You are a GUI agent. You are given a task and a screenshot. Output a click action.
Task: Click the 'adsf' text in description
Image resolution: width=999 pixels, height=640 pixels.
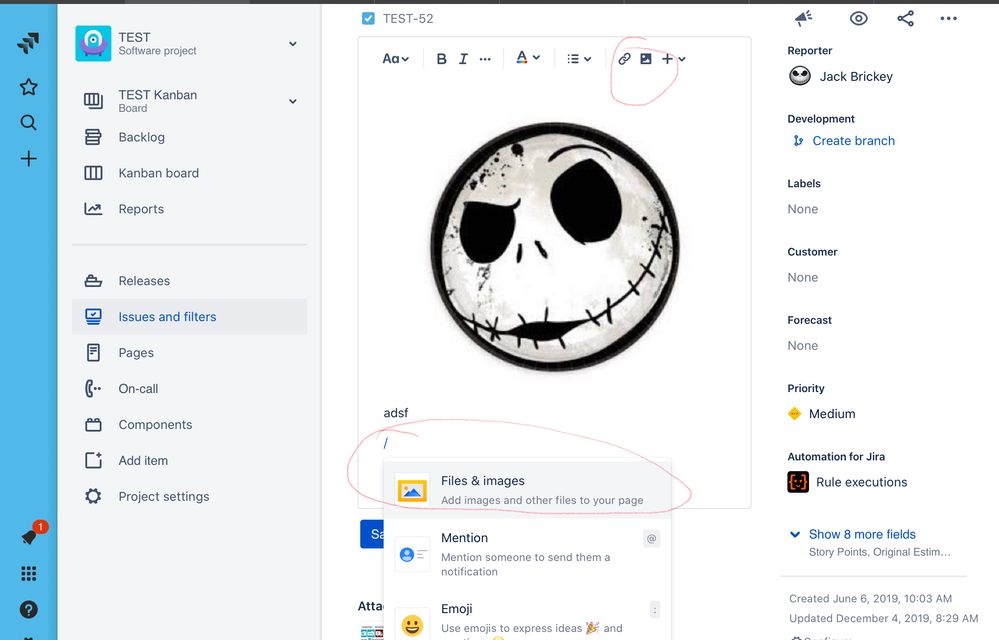click(x=396, y=413)
